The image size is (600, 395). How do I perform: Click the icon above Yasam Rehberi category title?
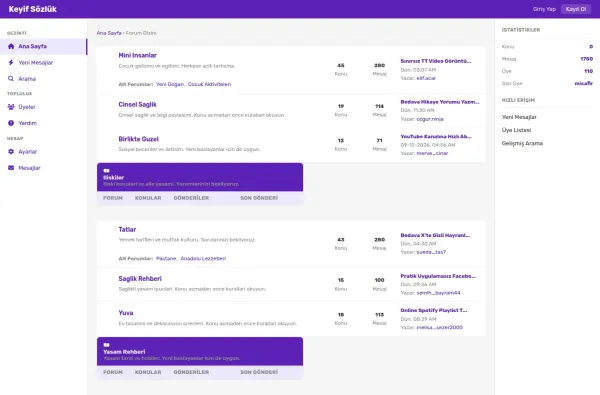(x=106, y=345)
